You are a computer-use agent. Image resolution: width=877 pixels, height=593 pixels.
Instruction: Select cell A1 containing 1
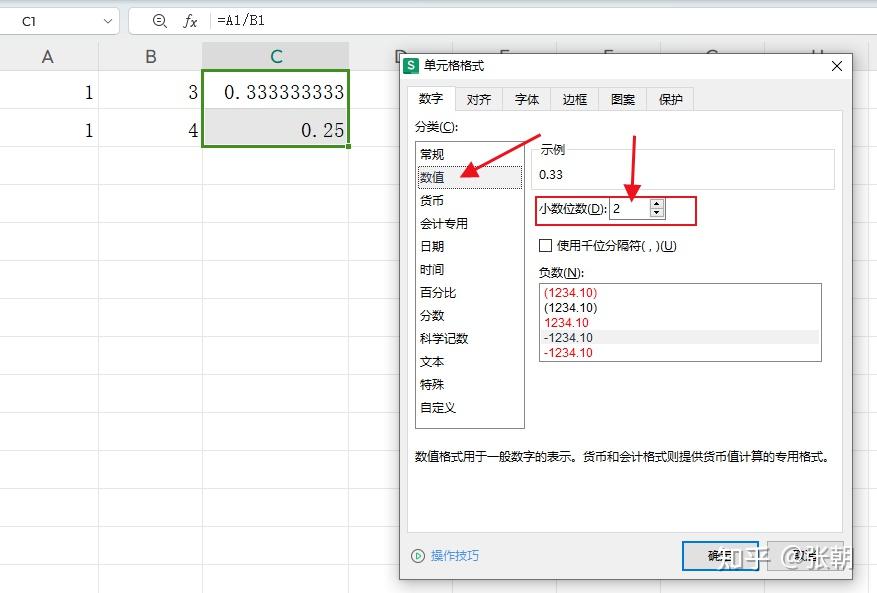tap(49, 91)
